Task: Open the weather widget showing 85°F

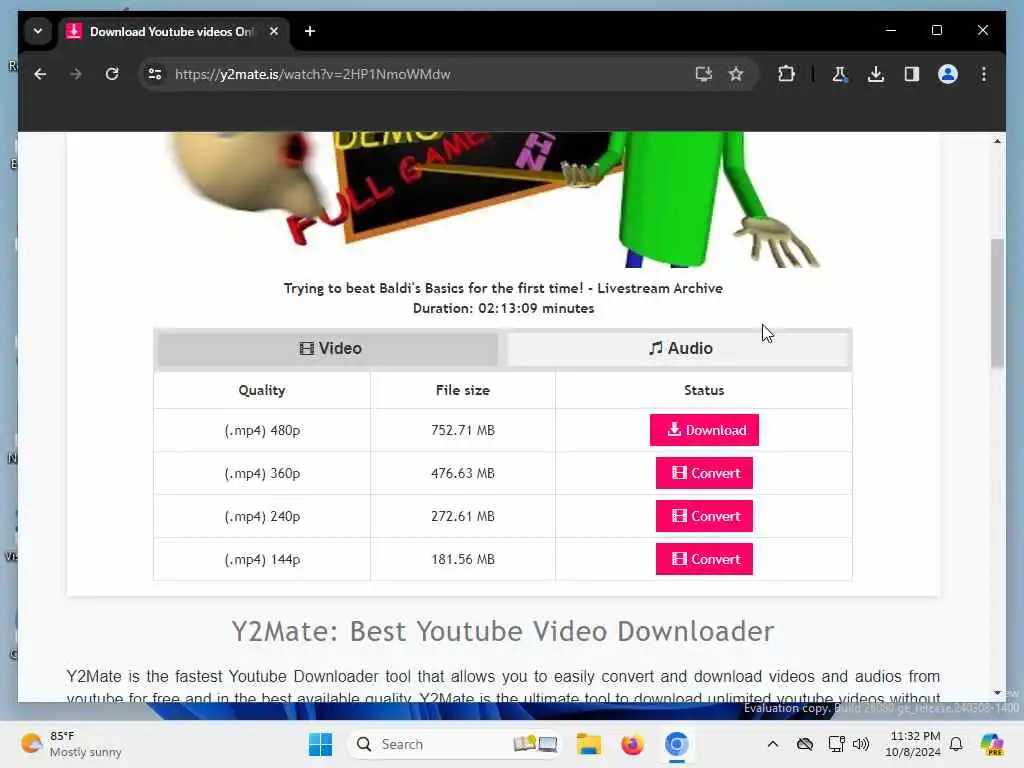Action: (71, 744)
